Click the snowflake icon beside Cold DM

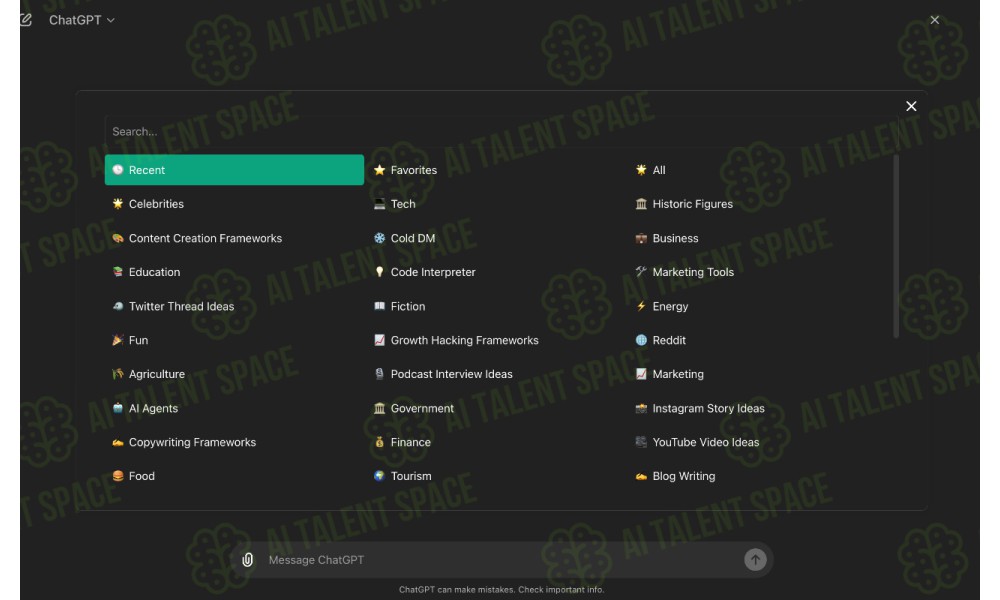[379, 238]
